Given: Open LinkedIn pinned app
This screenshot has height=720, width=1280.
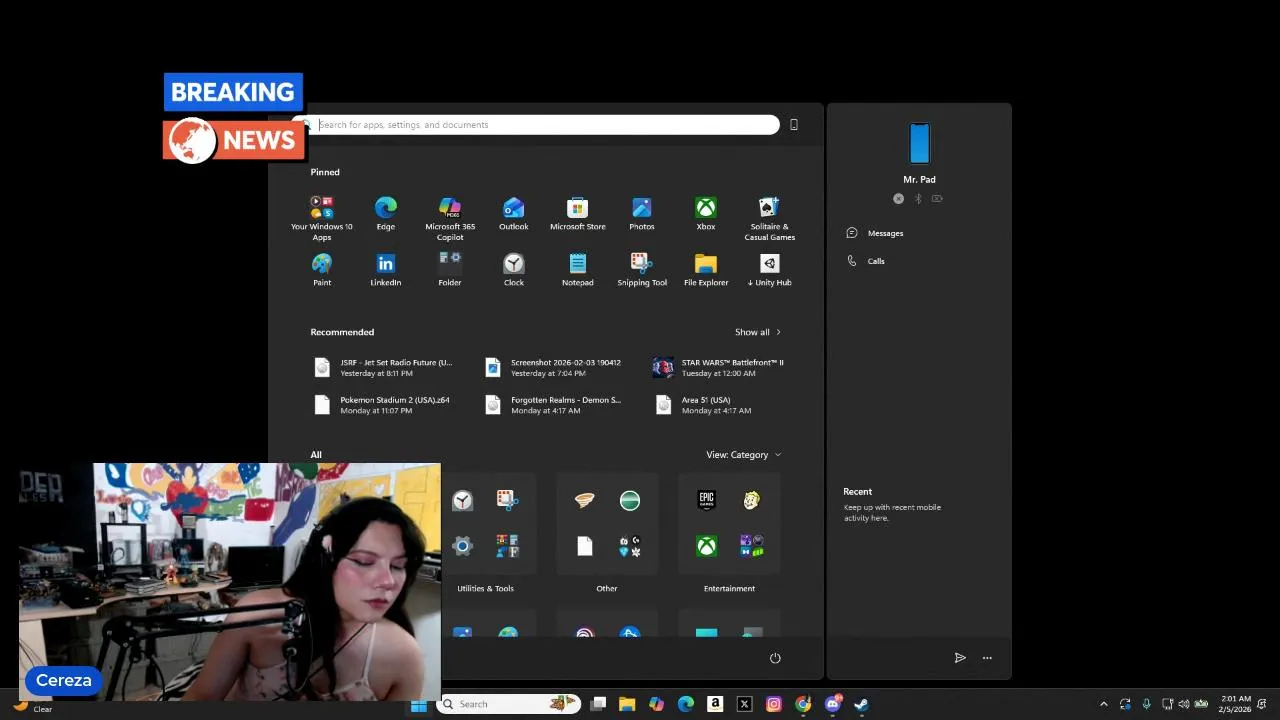Looking at the screenshot, I should (386, 270).
